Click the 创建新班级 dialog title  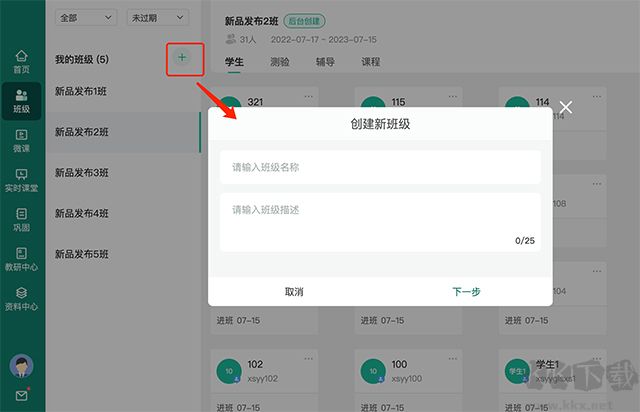[380, 124]
